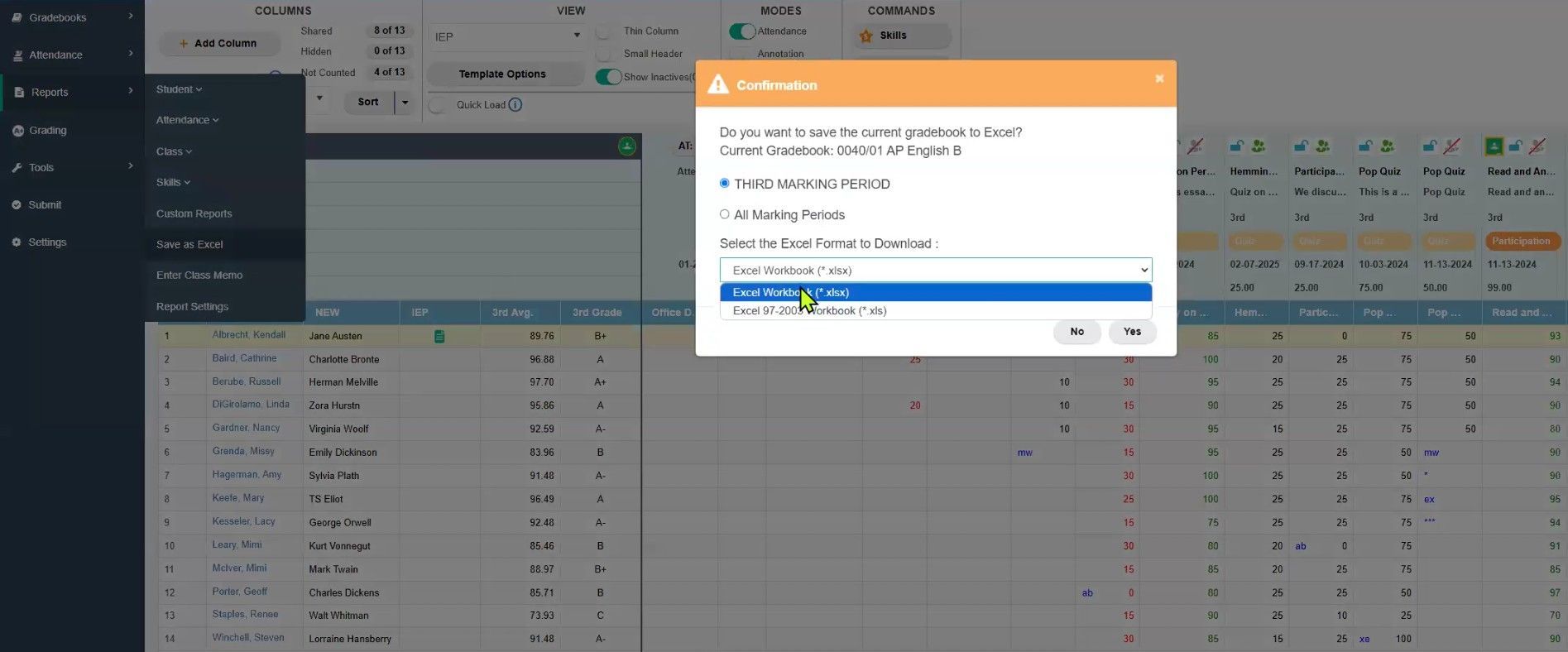
Task: Click the green shared-group icon above Participa... column
Action: click(1323, 146)
